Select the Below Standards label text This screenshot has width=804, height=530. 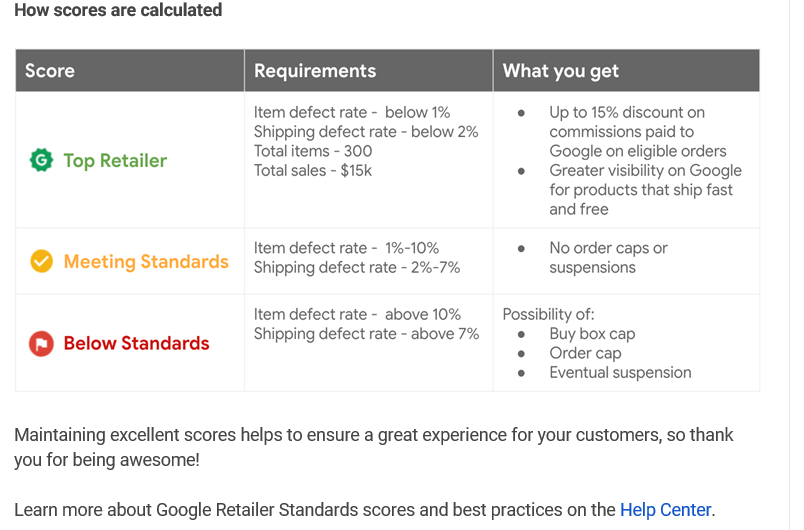(x=136, y=343)
